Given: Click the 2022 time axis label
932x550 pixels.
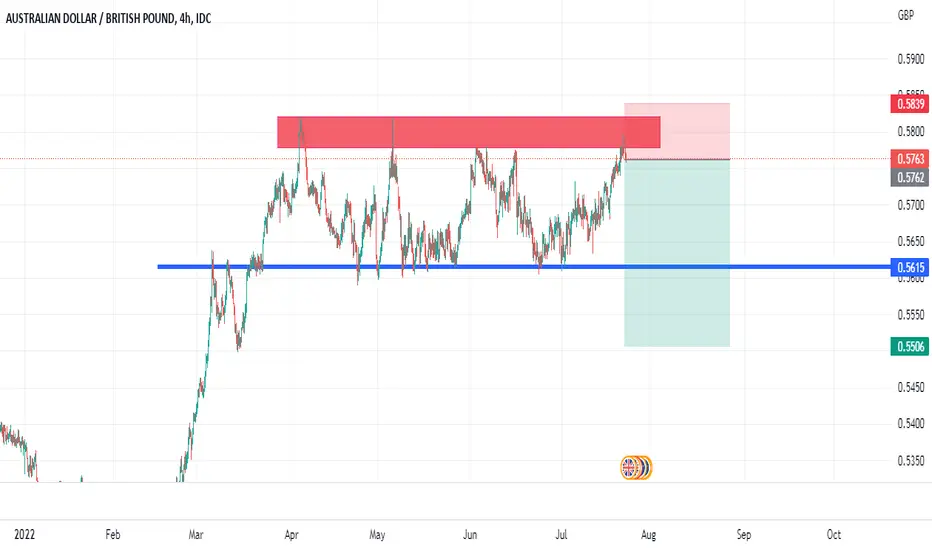Looking at the screenshot, I should tap(24, 535).
